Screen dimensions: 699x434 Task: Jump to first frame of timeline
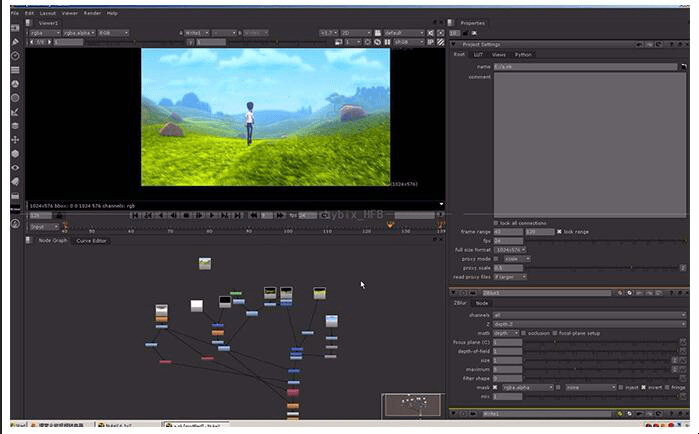pyautogui.click(x=133, y=215)
